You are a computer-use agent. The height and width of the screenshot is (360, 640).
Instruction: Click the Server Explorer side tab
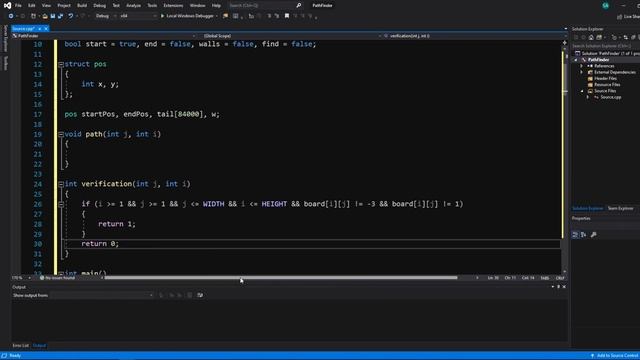(5, 38)
